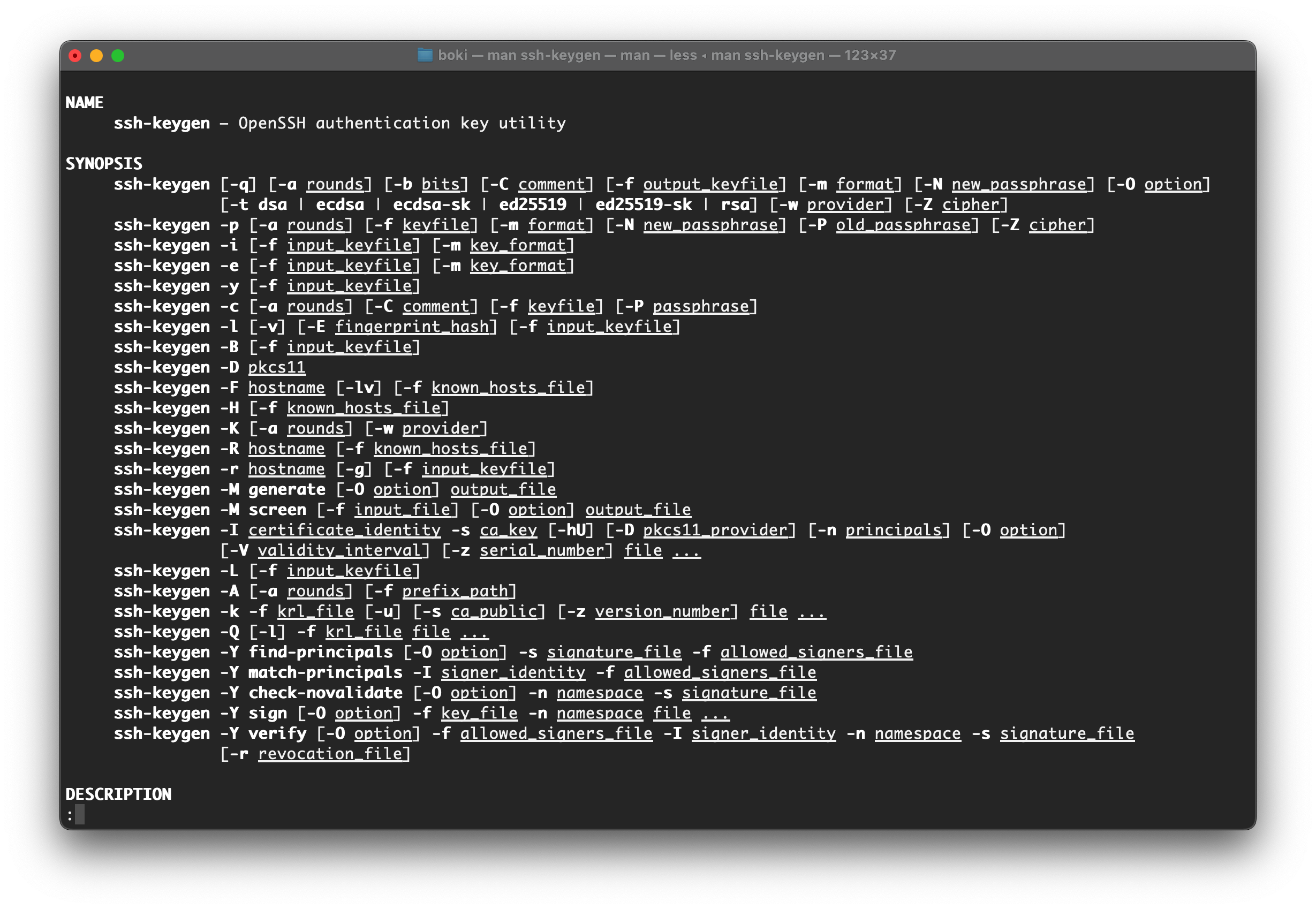
Task: Click the yellow minimize window button
Action: pos(96,55)
